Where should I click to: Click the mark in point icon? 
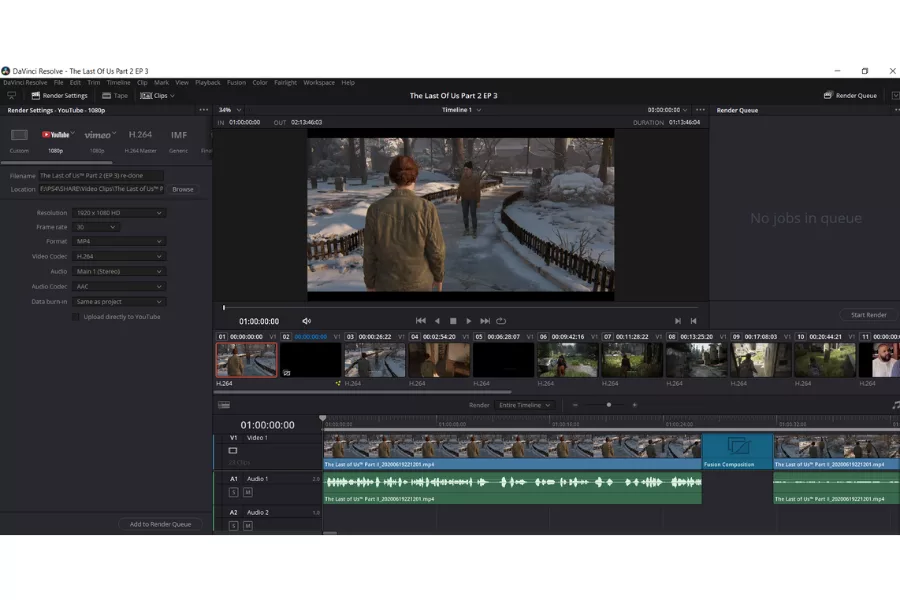[678, 321]
